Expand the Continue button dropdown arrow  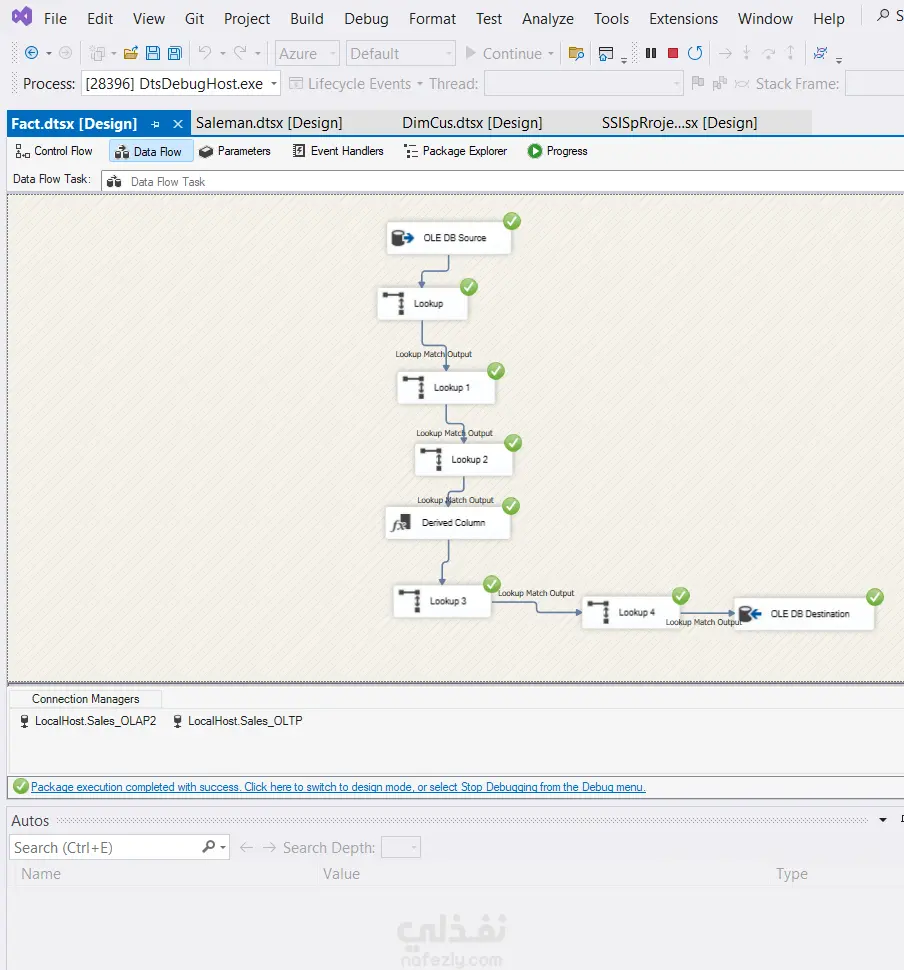coord(551,54)
